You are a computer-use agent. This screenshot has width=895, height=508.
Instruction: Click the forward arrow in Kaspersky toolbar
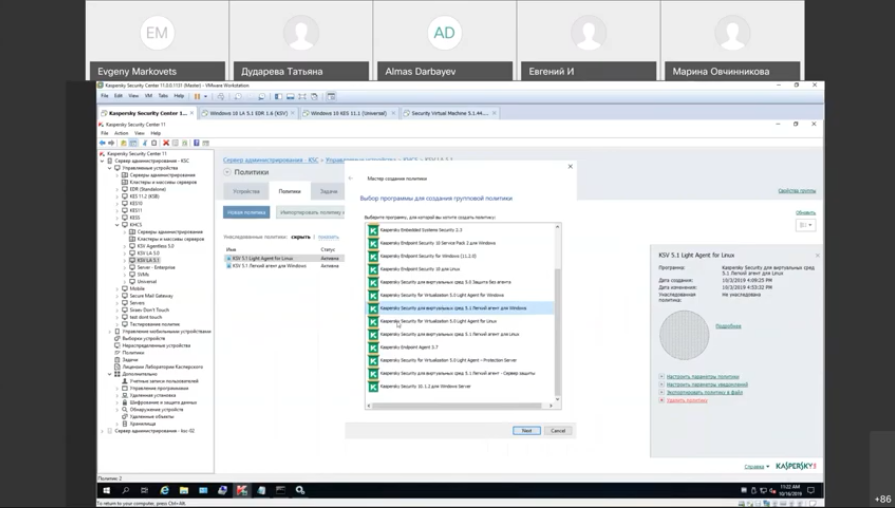click(111, 143)
